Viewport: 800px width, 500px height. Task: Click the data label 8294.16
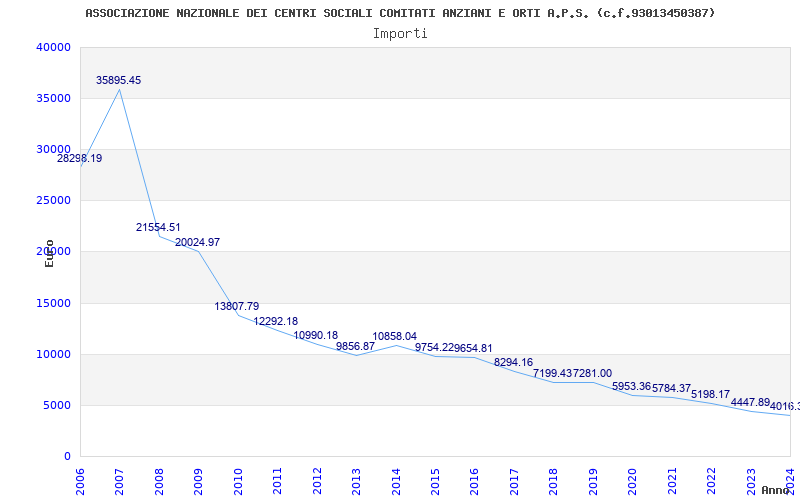(513, 362)
